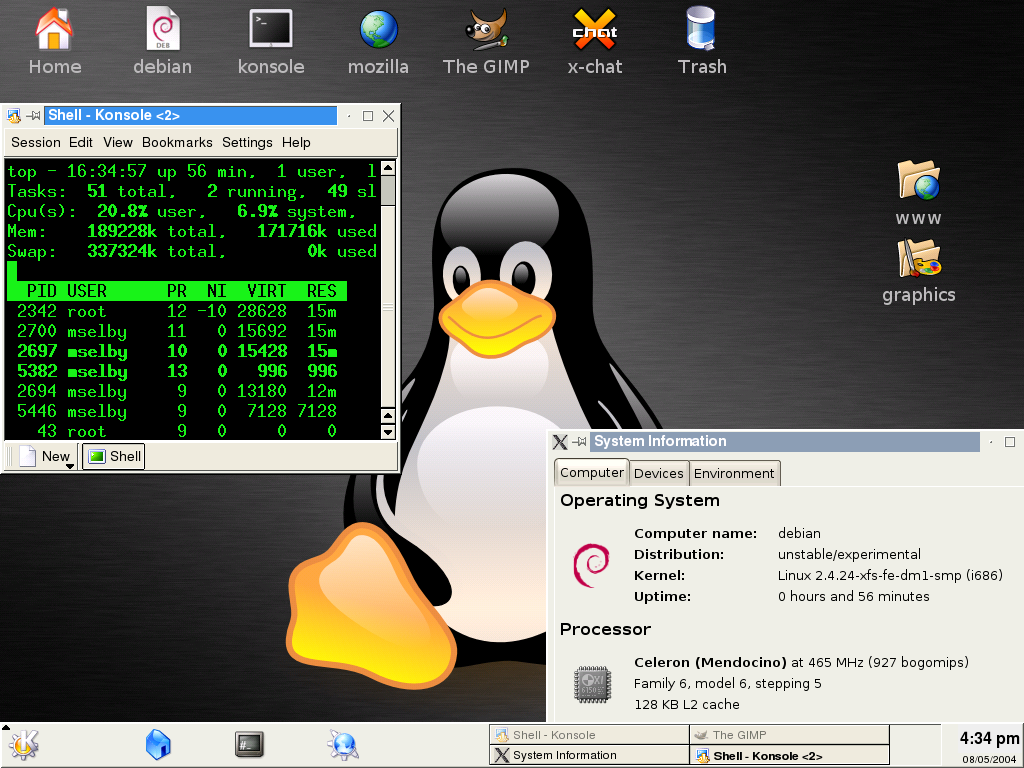The height and width of the screenshot is (768, 1024).
Task: Maximize the System Information window
Action: pyautogui.click(x=1010, y=442)
